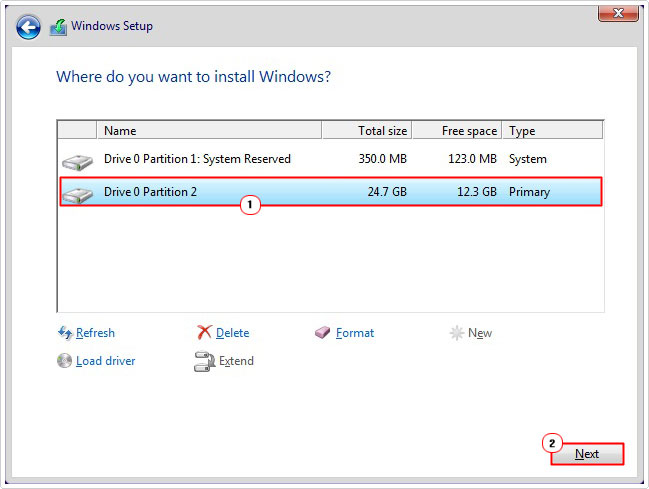Click the Refresh arrows icon

click(x=65, y=332)
